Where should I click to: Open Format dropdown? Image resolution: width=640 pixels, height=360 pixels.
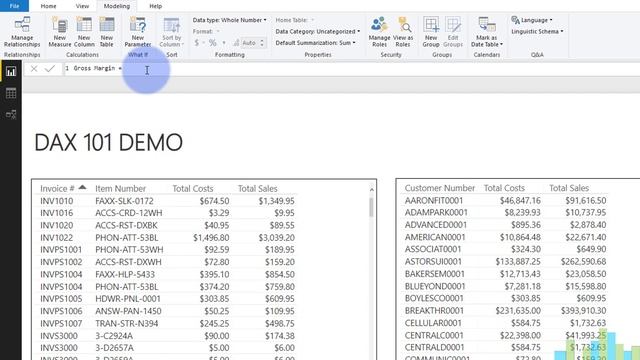tap(206, 31)
